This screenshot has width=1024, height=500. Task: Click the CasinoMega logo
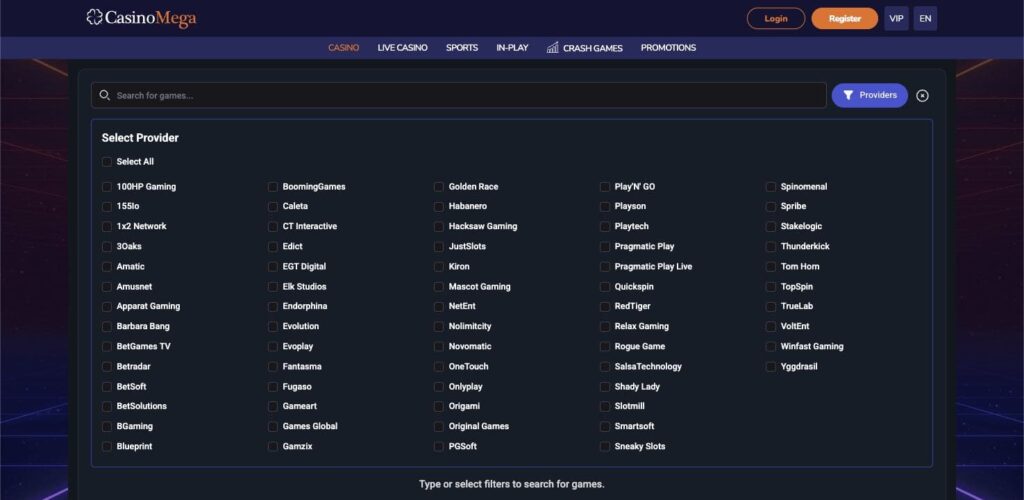141,18
